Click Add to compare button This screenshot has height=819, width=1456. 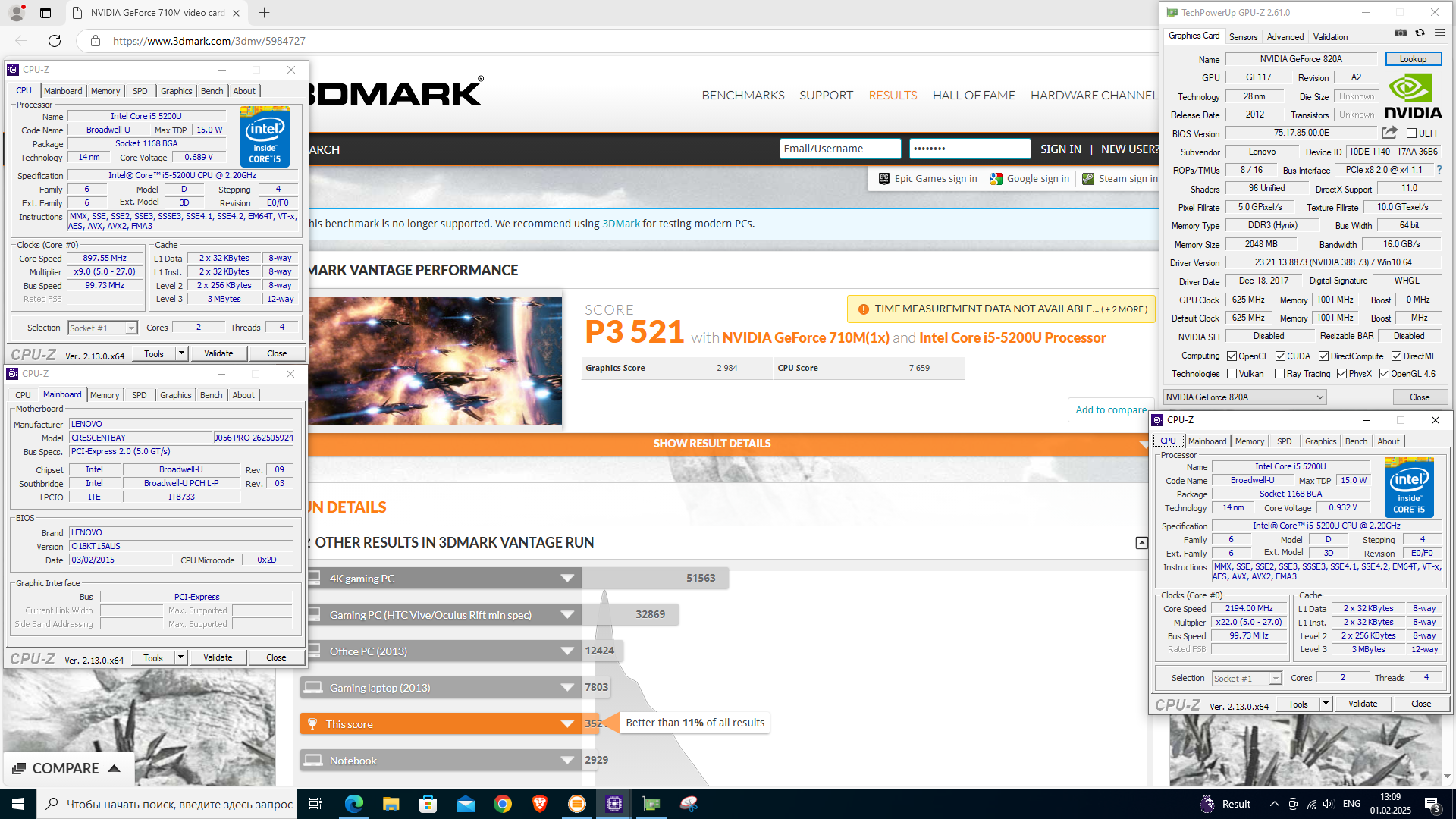click(x=1111, y=410)
